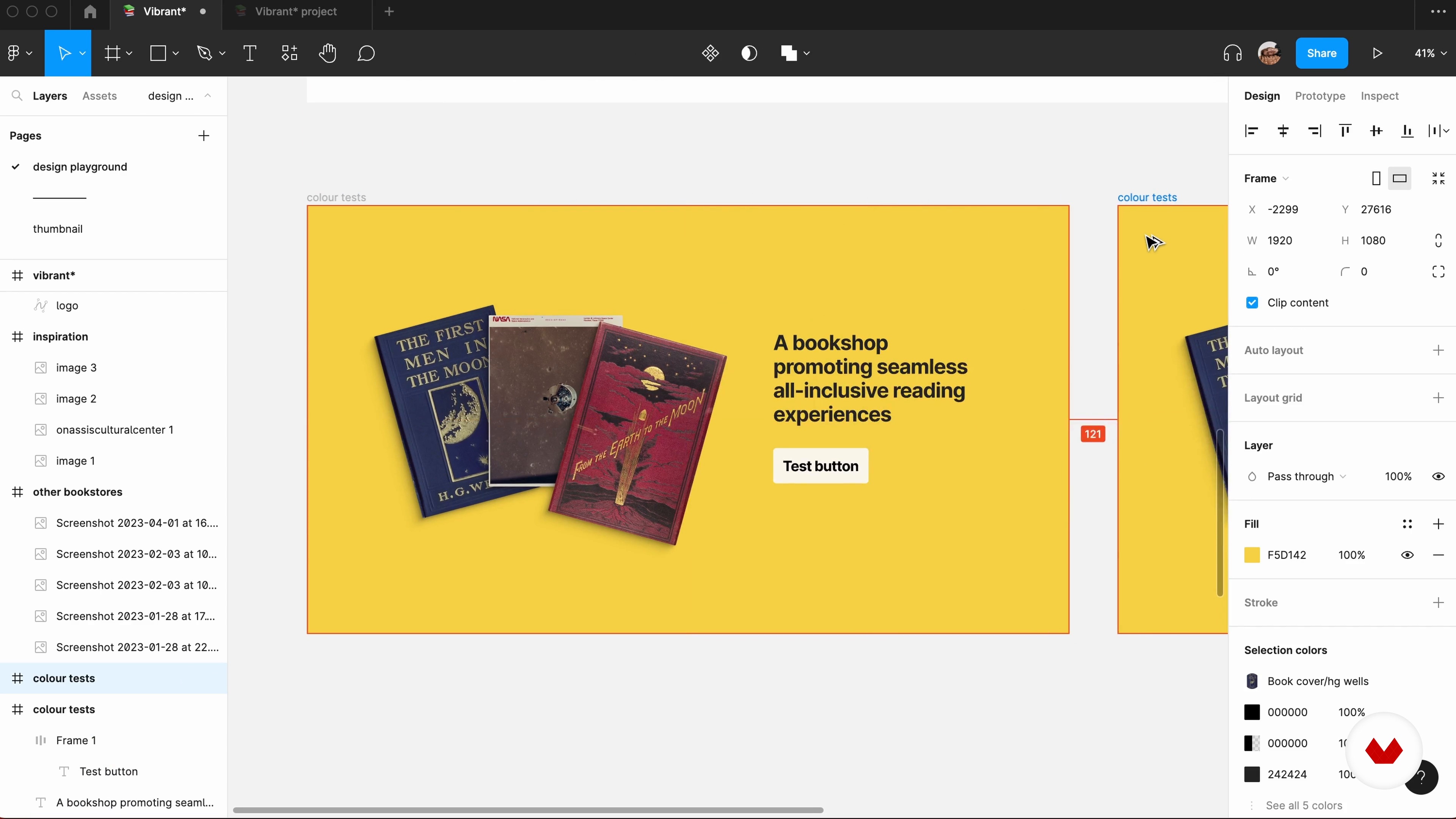Open the Resources tool
The width and height of the screenshot is (1456, 819).
coord(289,53)
